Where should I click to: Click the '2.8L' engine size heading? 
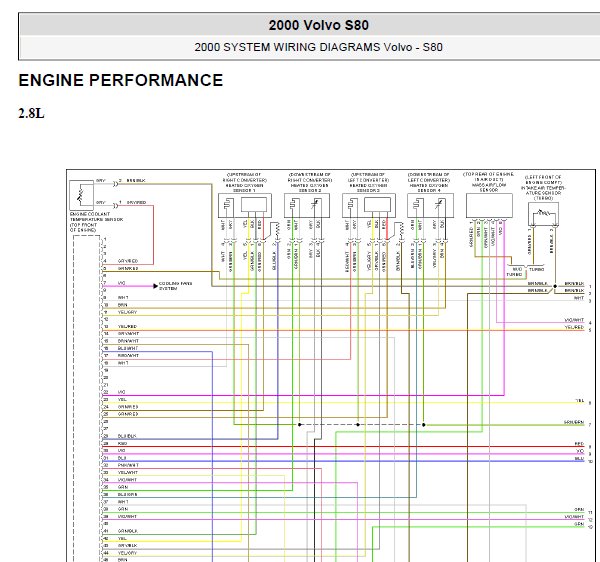click(31, 113)
